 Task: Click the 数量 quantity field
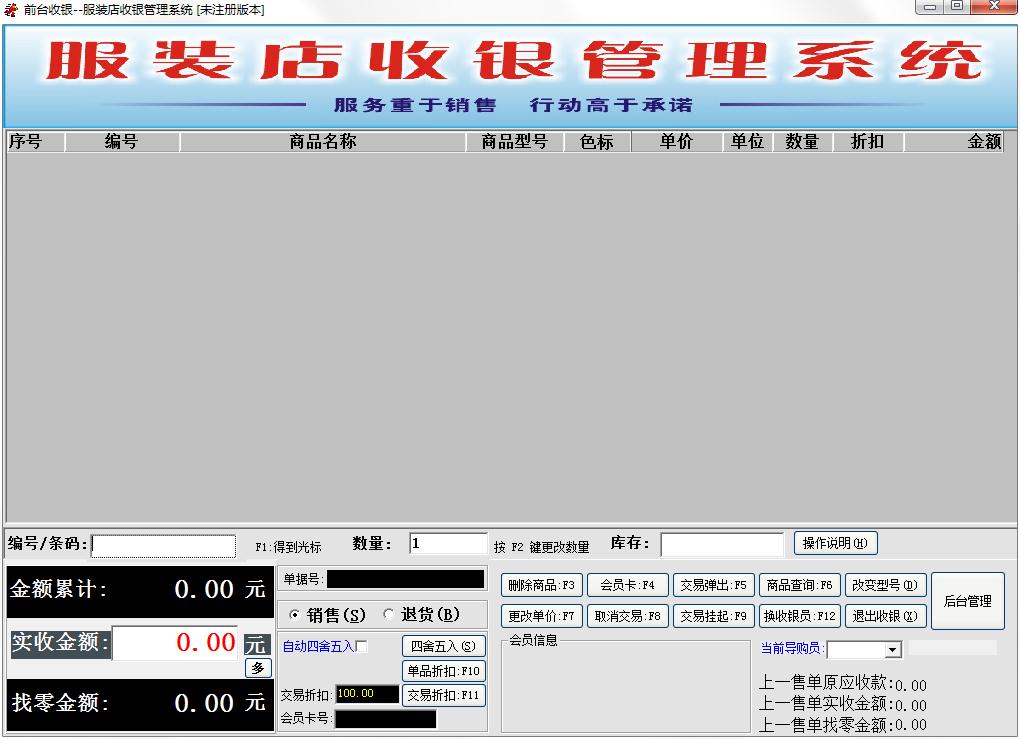[448, 544]
